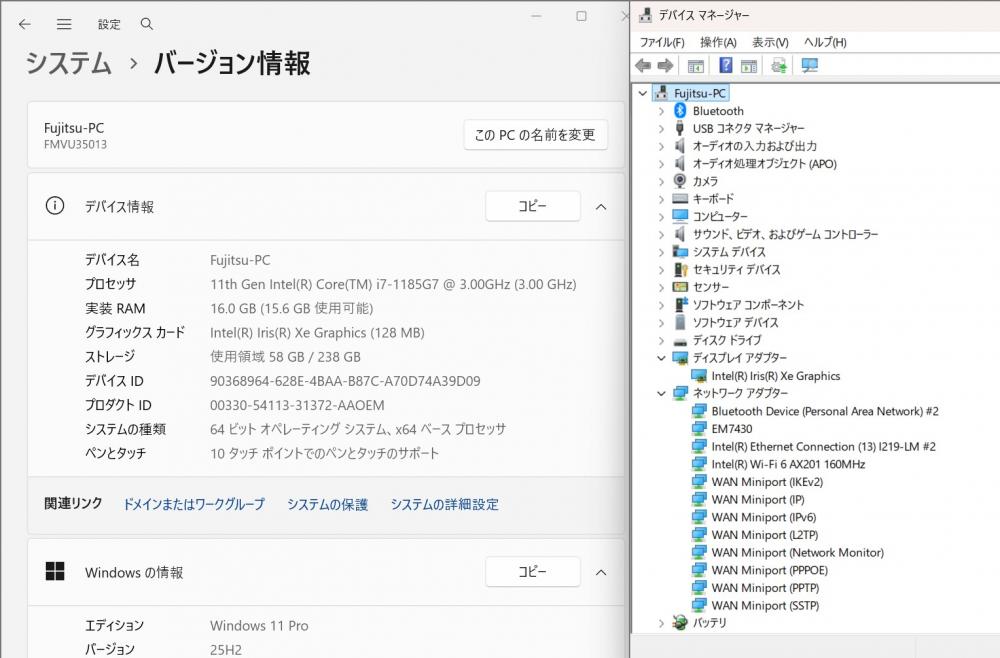Open the Settings hamburger menu
This screenshot has width=1000, height=658.
64,24
